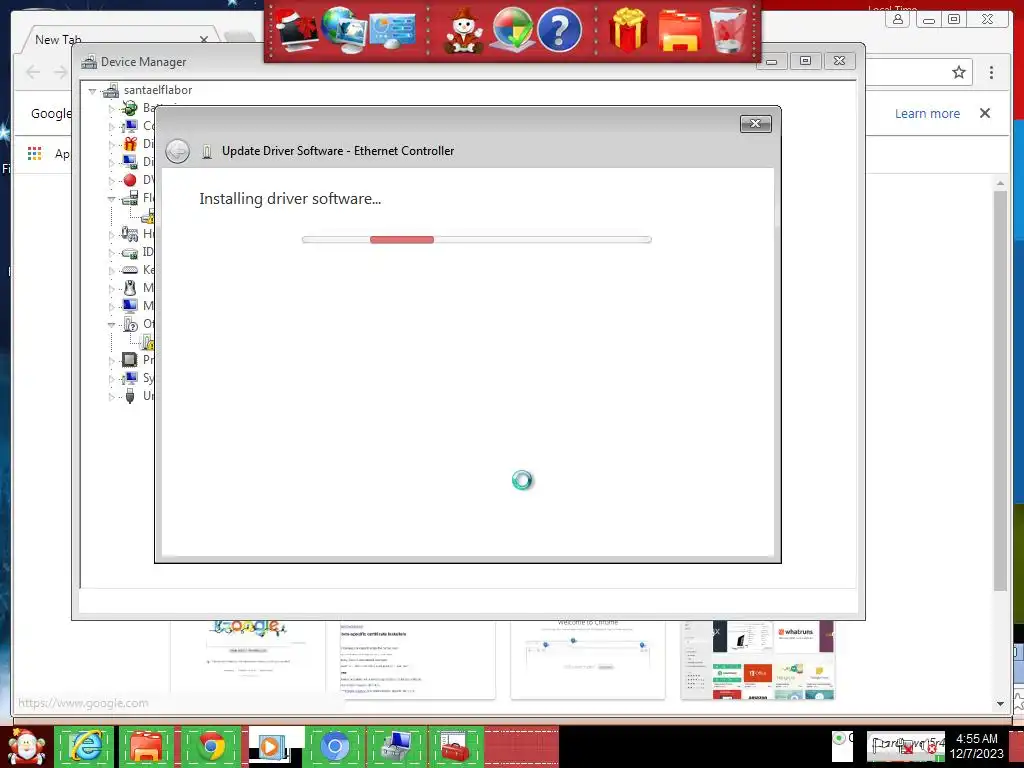Open the Chrome web store thumbnail

tap(758, 660)
